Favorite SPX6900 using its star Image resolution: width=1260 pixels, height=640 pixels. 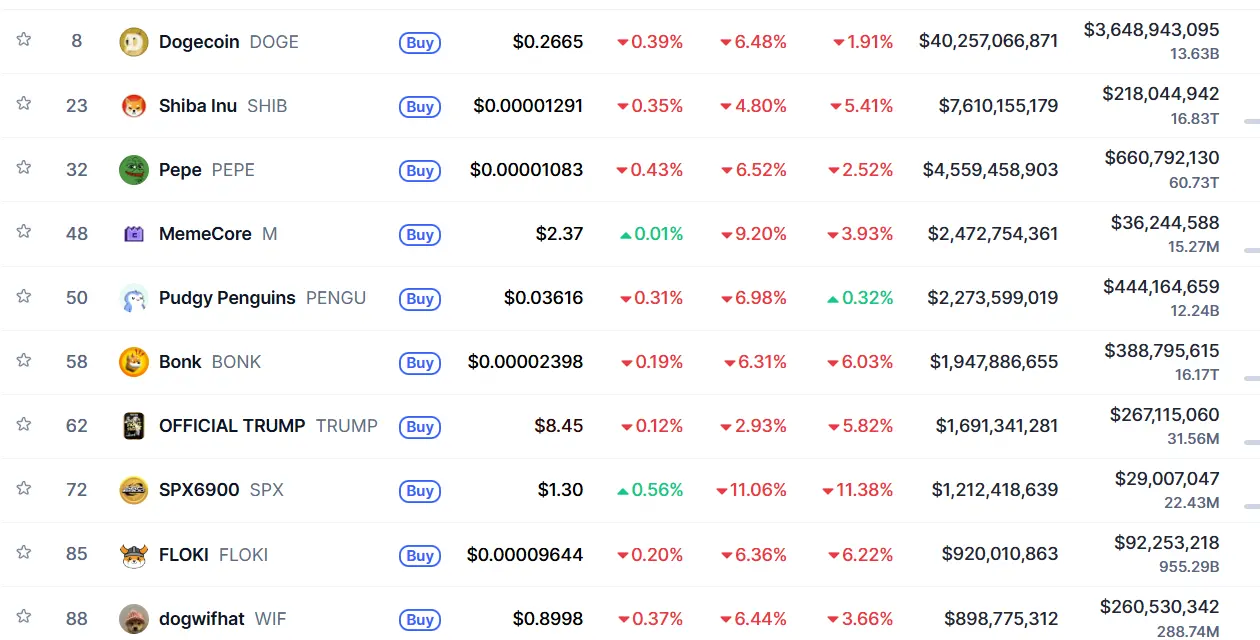coord(23,488)
